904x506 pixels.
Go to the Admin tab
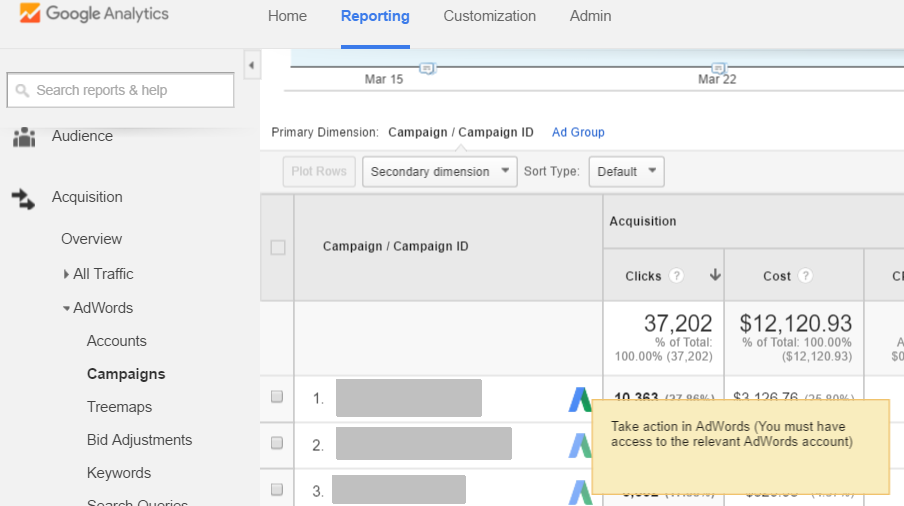(x=590, y=16)
